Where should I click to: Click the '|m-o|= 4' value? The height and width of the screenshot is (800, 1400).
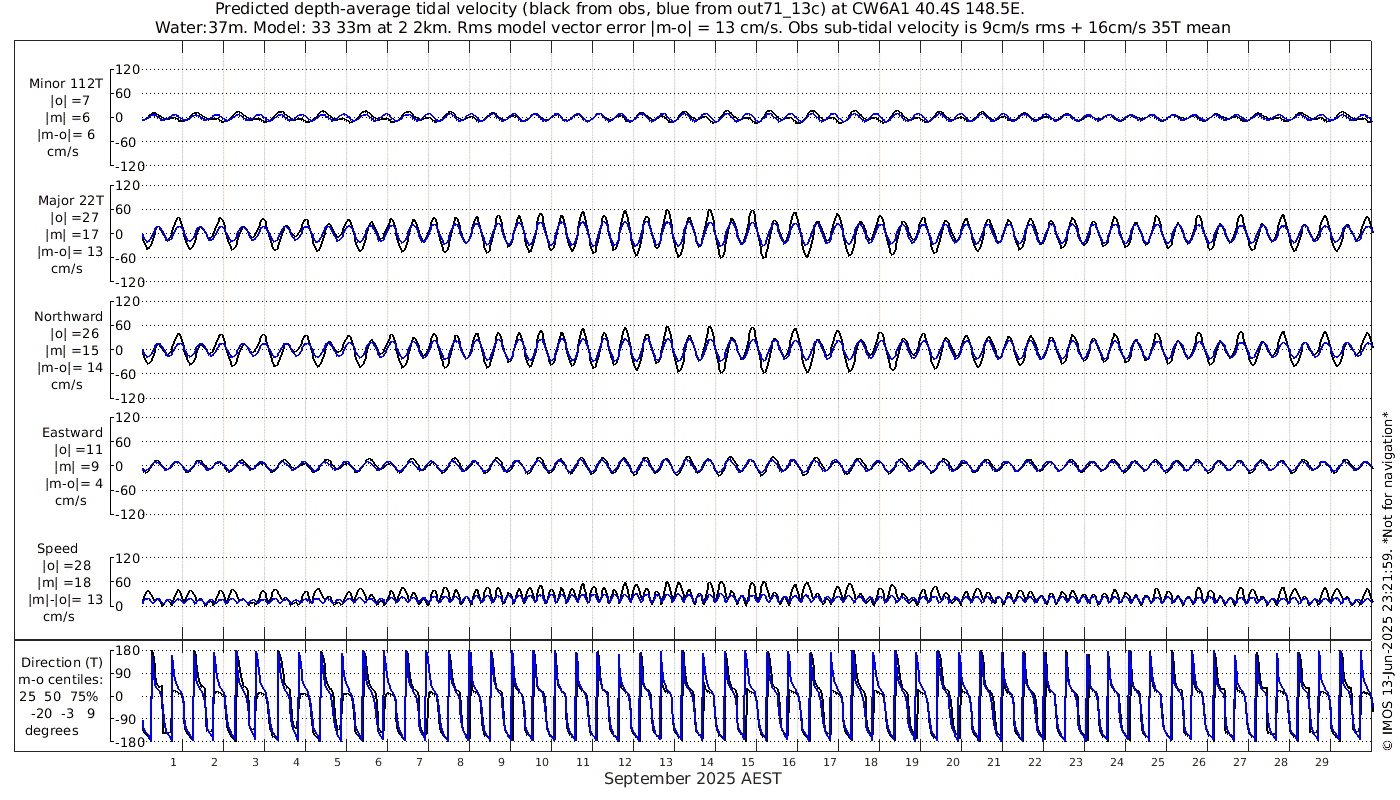(x=74, y=484)
